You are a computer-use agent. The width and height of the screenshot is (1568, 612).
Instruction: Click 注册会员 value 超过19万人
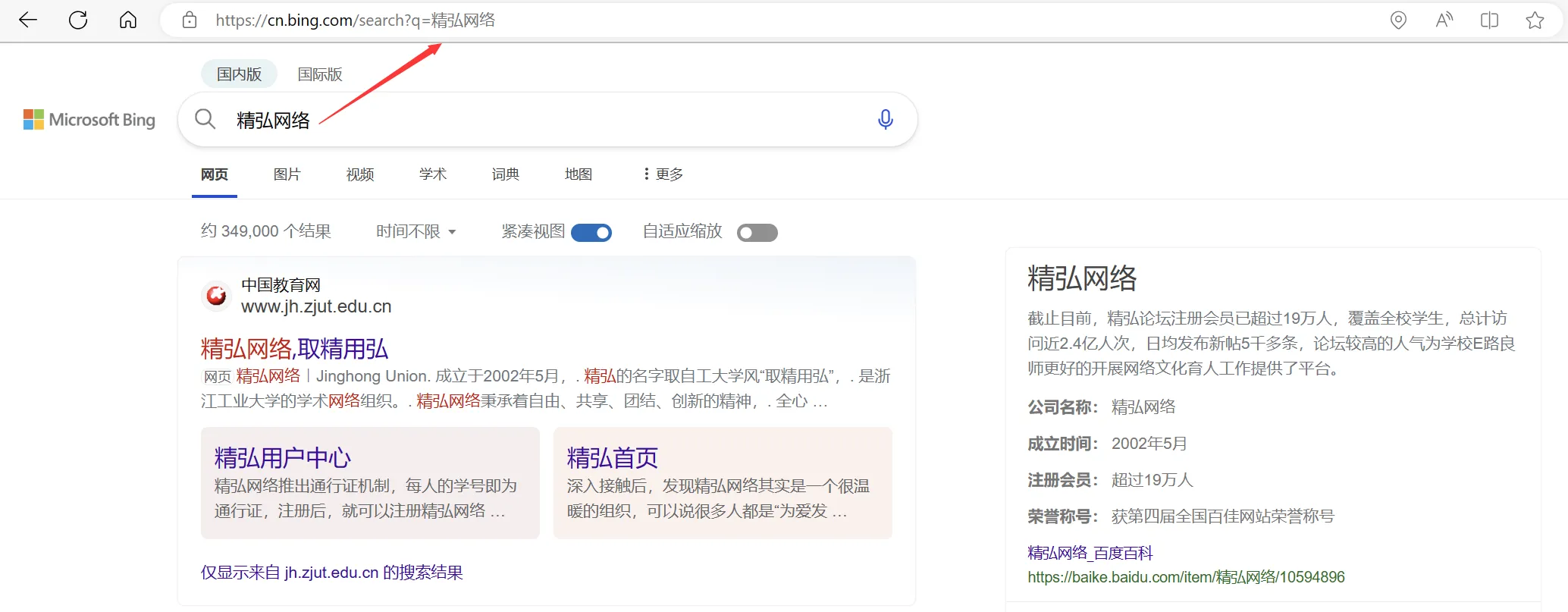[1152, 480]
